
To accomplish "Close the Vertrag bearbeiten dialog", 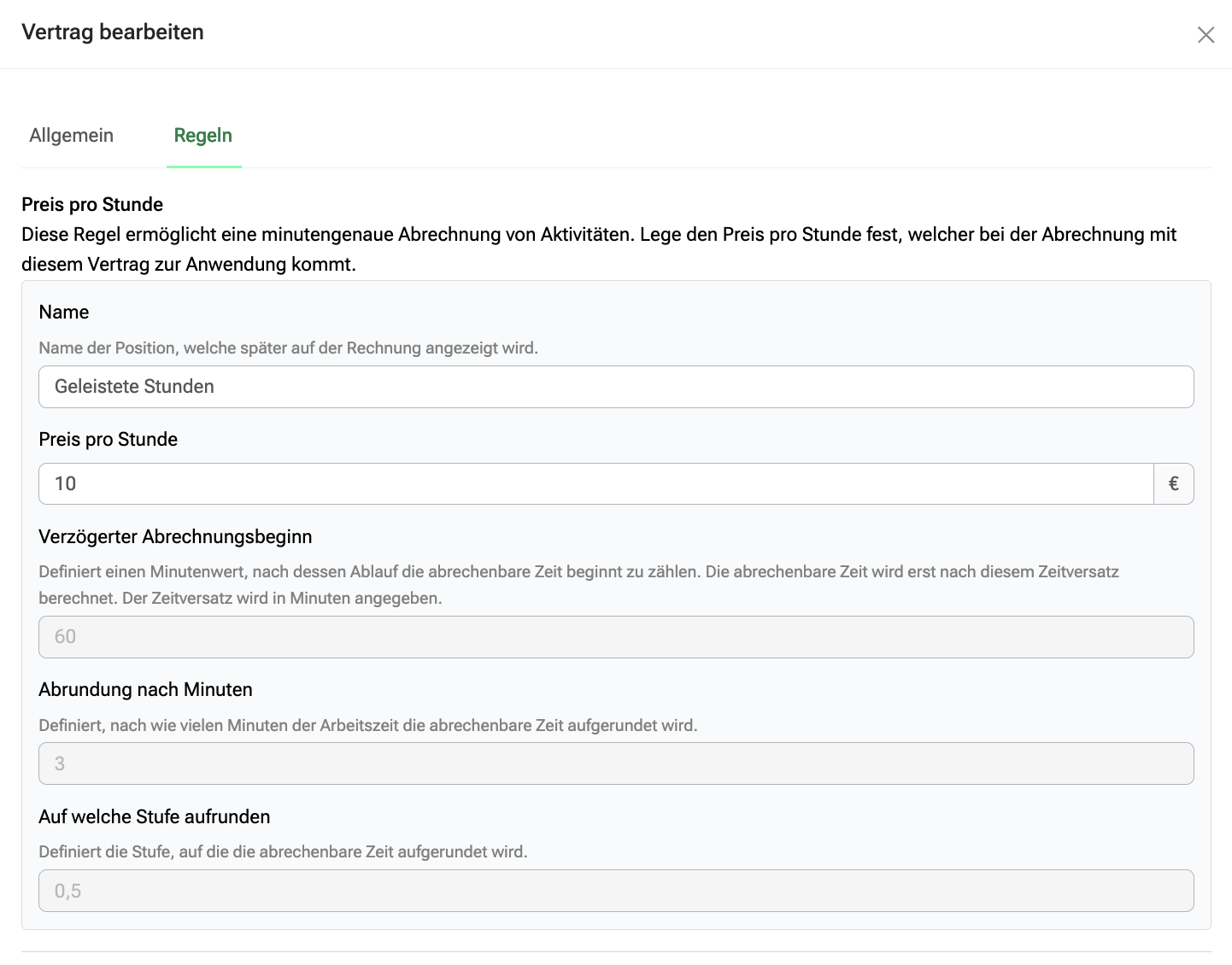I will point(1206,35).
